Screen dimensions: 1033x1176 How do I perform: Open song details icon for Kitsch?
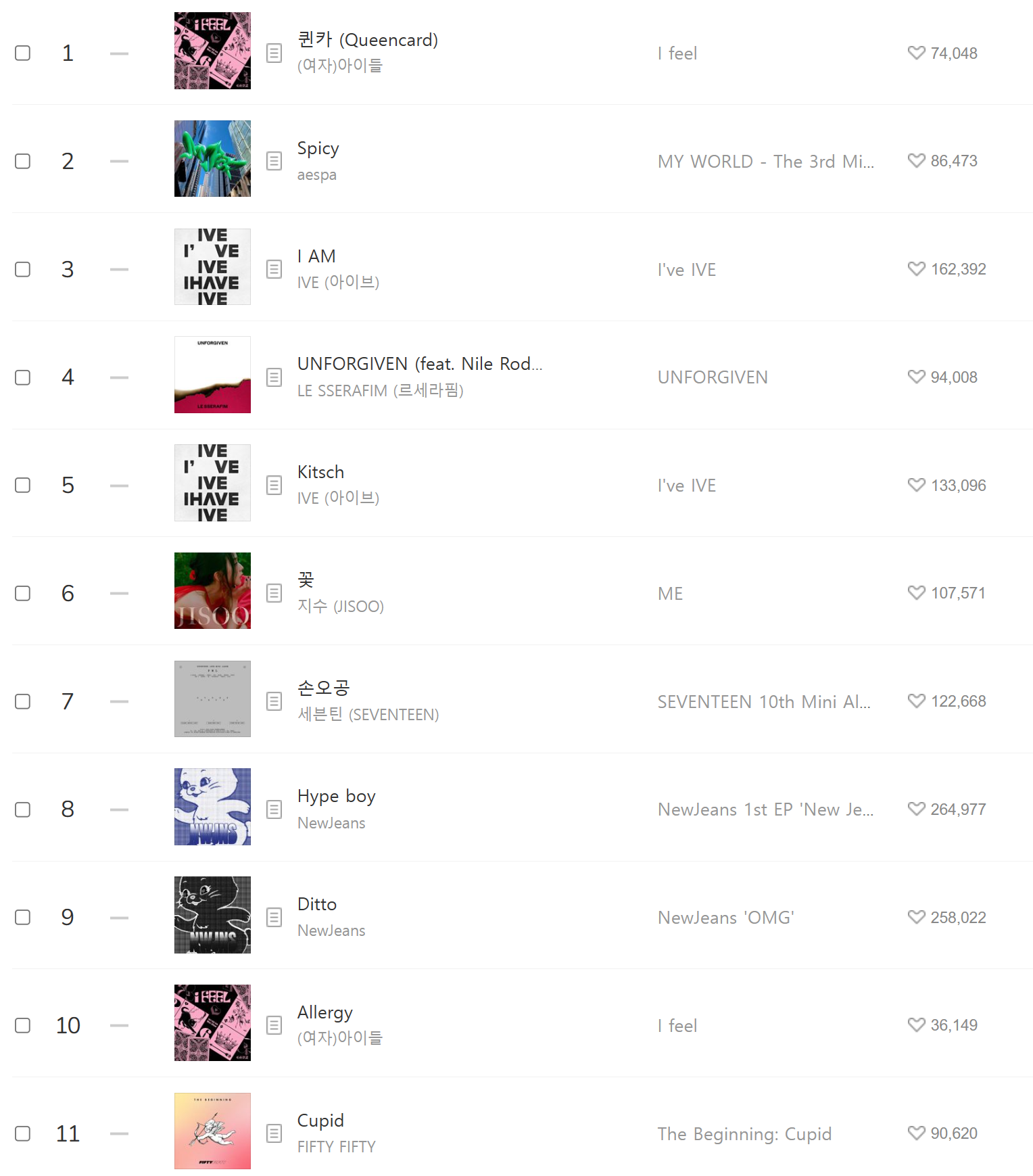pyautogui.click(x=274, y=485)
